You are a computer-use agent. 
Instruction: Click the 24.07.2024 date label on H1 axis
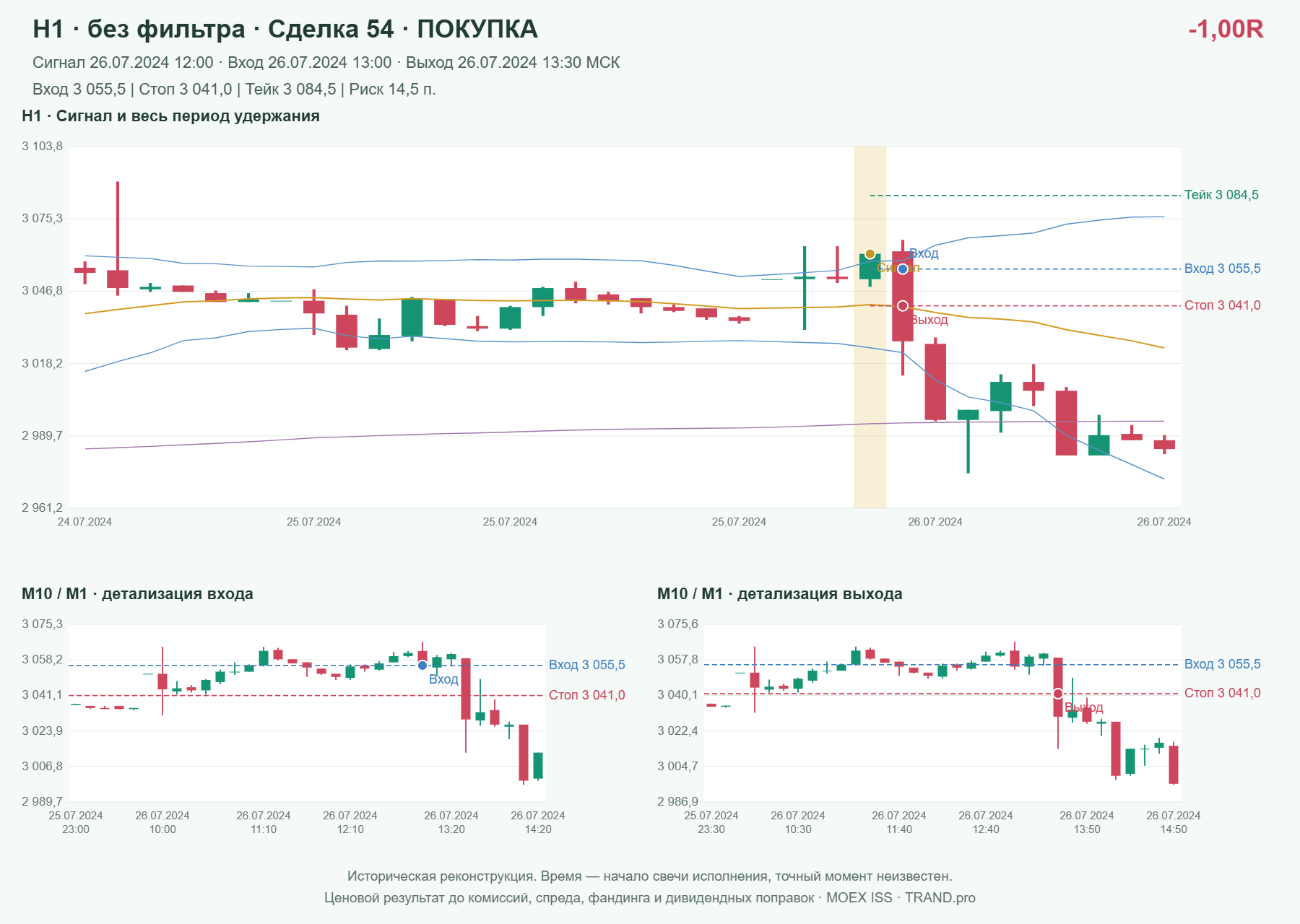pyautogui.click(x=84, y=522)
